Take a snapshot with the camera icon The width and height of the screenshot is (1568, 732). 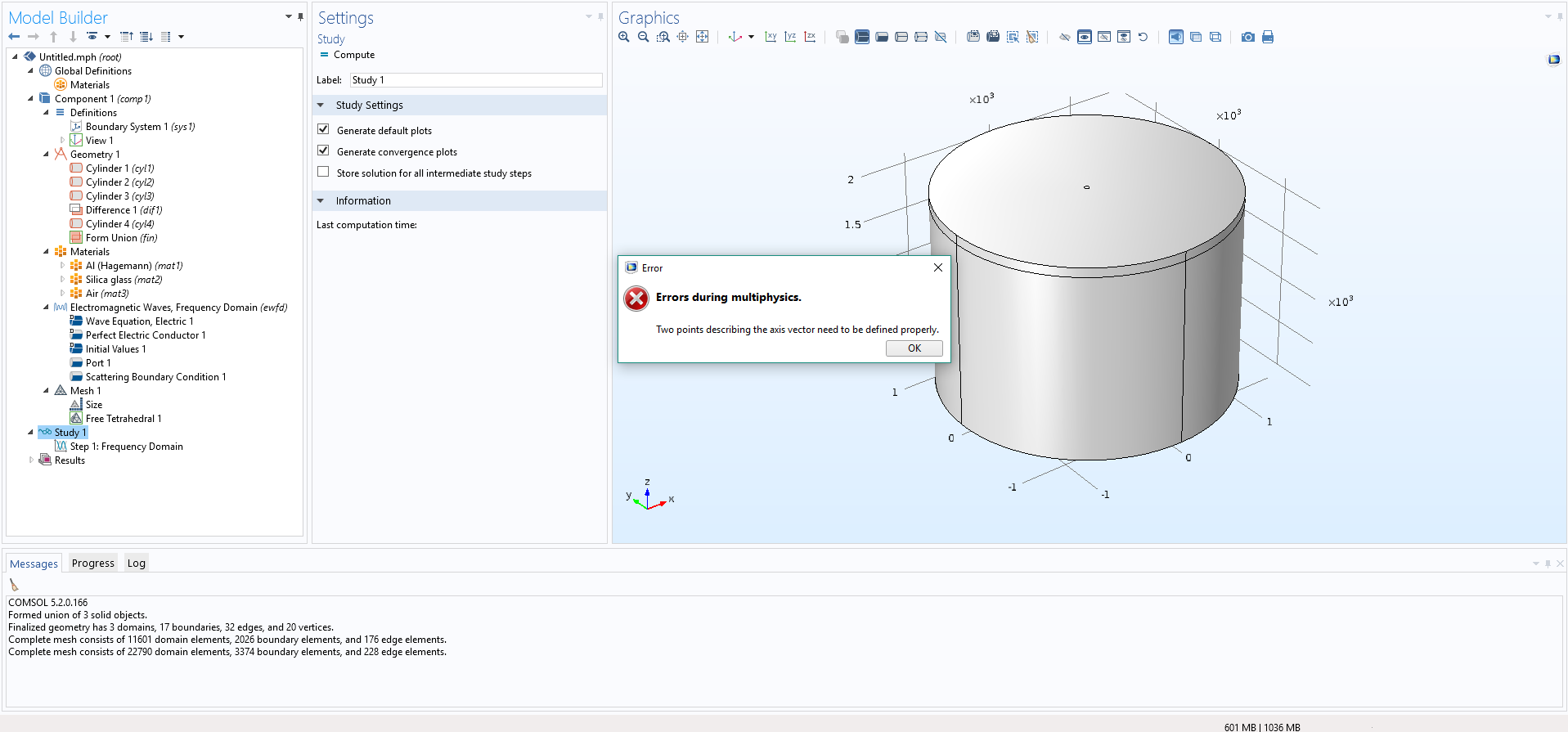(x=1247, y=37)
